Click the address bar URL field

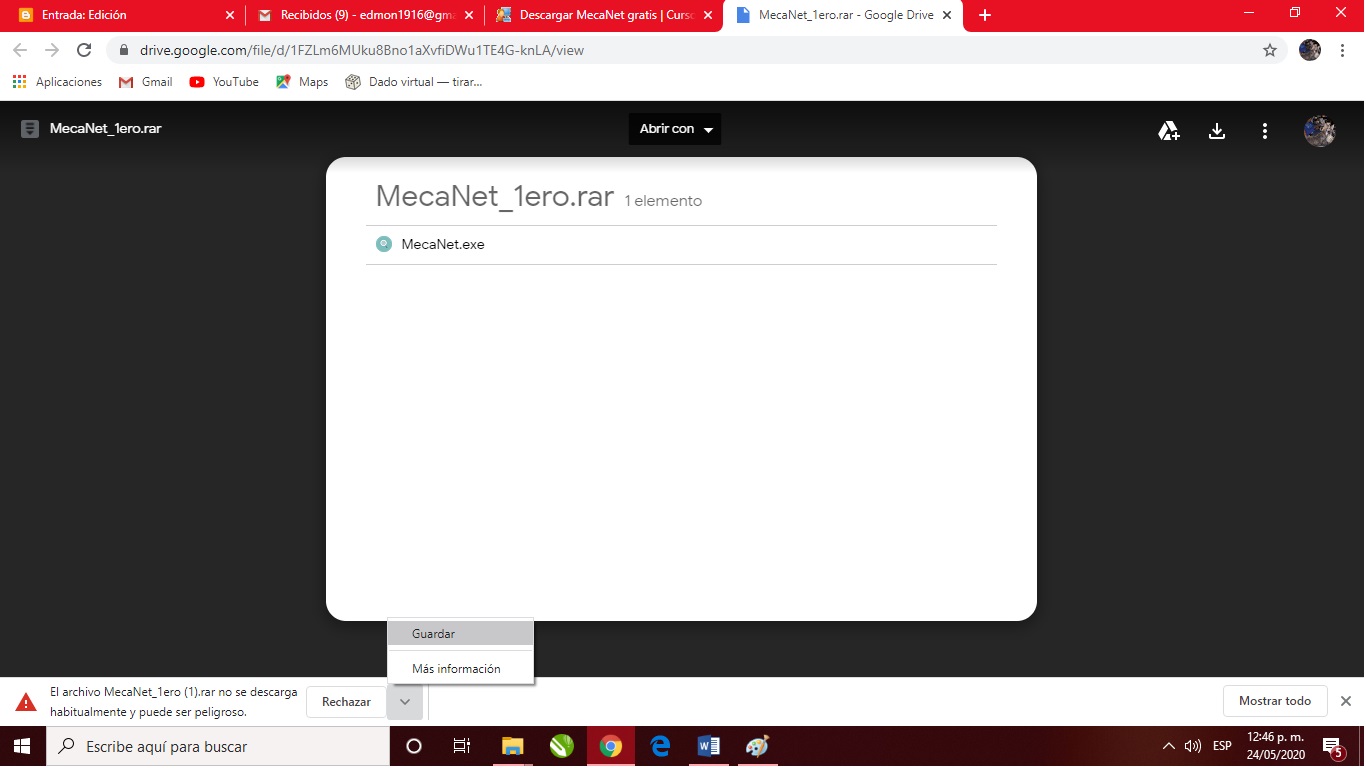point(695,50)
